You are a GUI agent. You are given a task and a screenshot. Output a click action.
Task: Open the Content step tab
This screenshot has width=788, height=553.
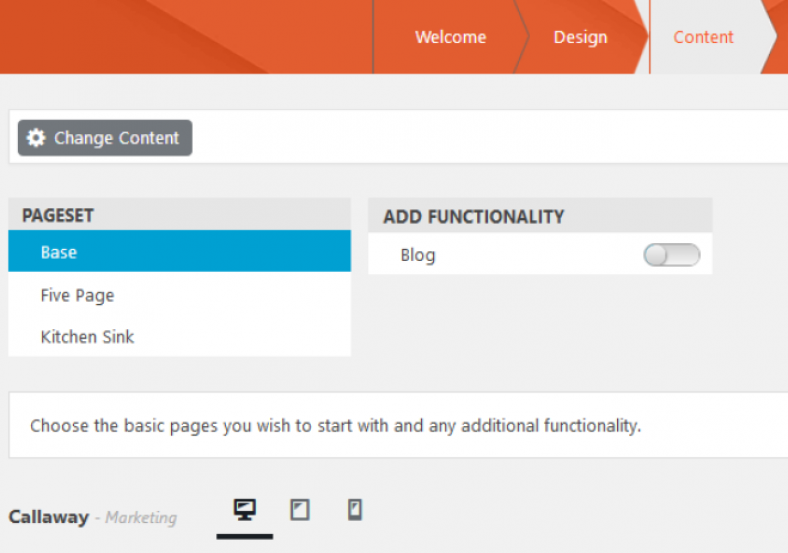point(703,37)
